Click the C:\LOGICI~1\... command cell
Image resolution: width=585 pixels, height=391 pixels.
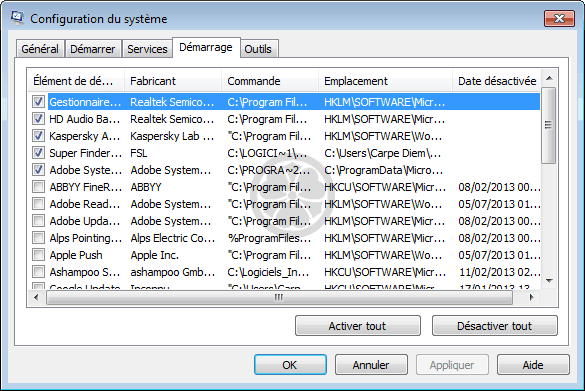coord(267,153)
